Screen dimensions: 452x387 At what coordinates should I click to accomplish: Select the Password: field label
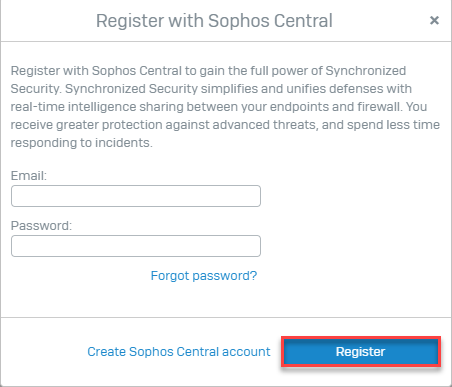point(41,226)
